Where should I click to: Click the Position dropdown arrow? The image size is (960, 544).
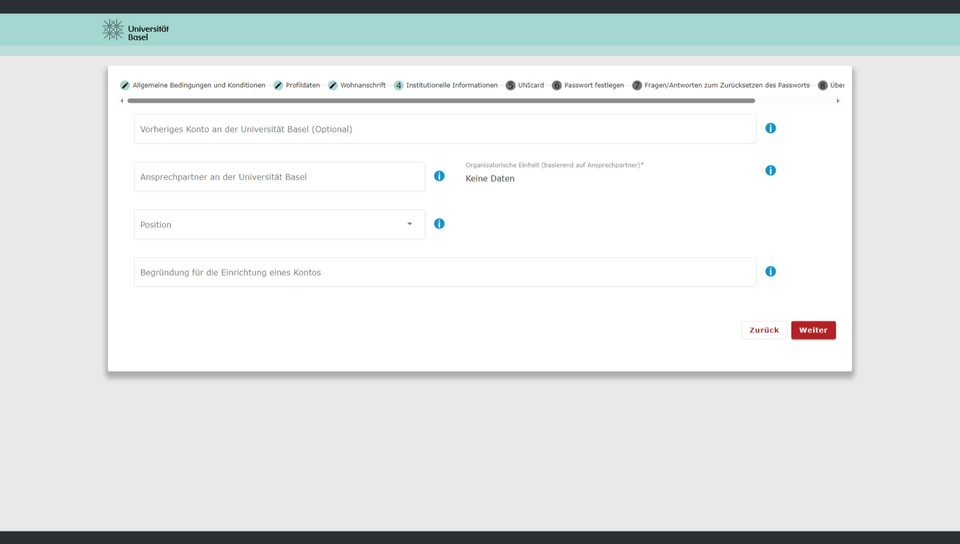click(409, 224)
